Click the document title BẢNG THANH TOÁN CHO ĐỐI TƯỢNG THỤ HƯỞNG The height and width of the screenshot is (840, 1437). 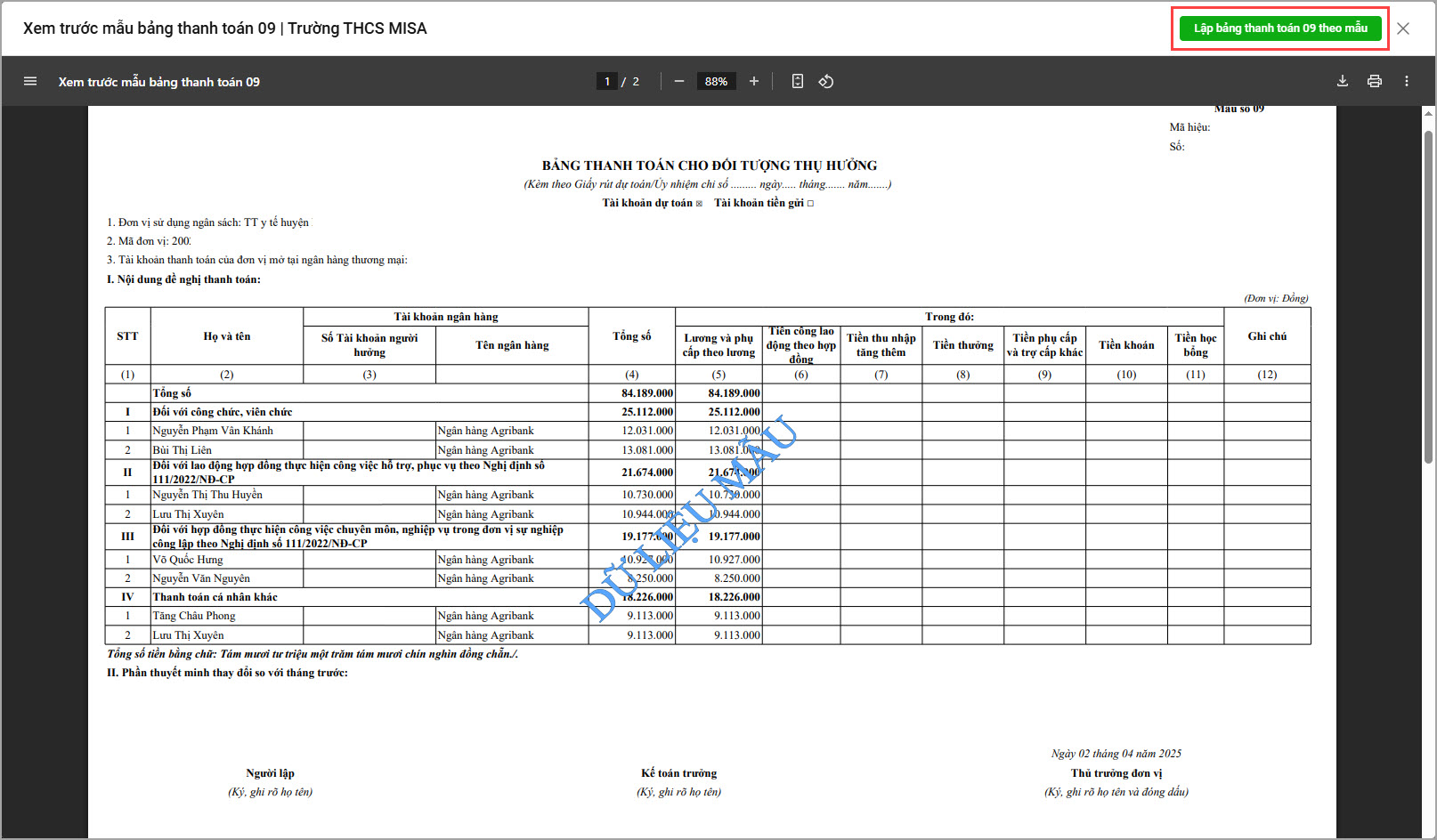pyautogui.click(x=710, y=166)
